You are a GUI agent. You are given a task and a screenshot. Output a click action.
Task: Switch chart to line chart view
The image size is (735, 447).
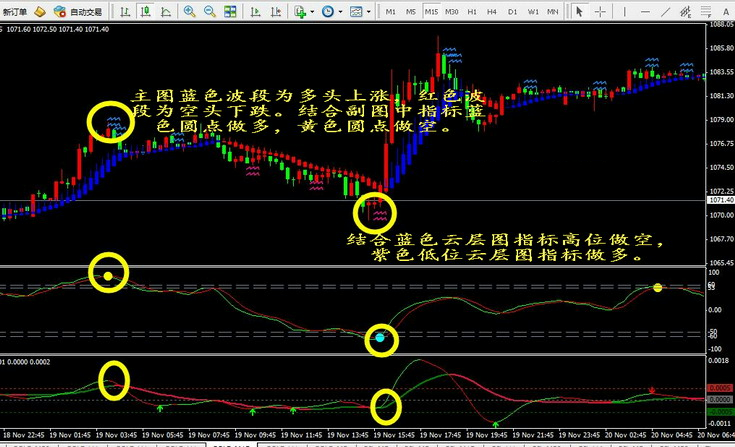tap(165, 11)
